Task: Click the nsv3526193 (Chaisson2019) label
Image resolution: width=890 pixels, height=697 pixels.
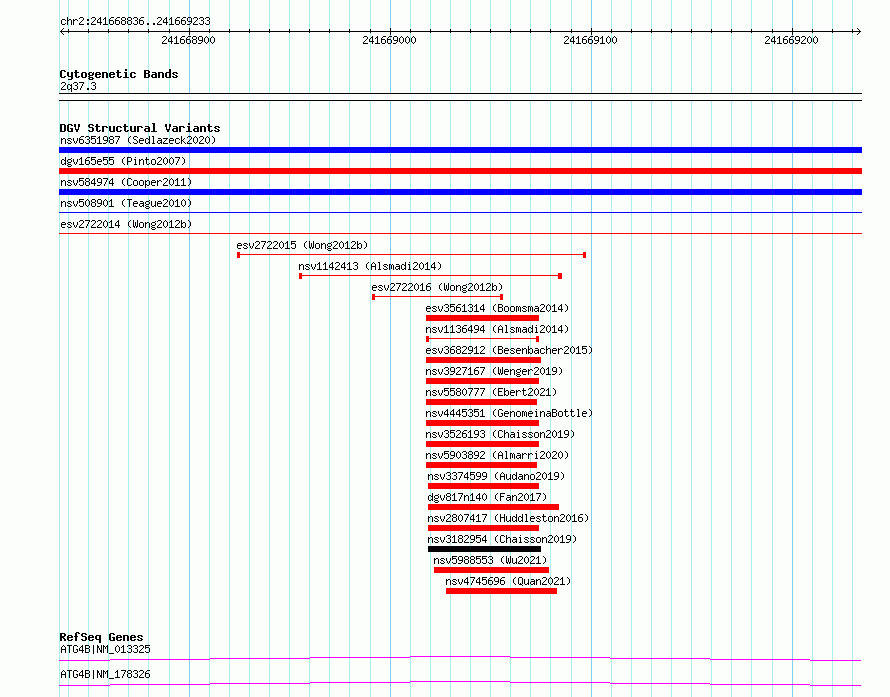Action: (x=500, y=434)
